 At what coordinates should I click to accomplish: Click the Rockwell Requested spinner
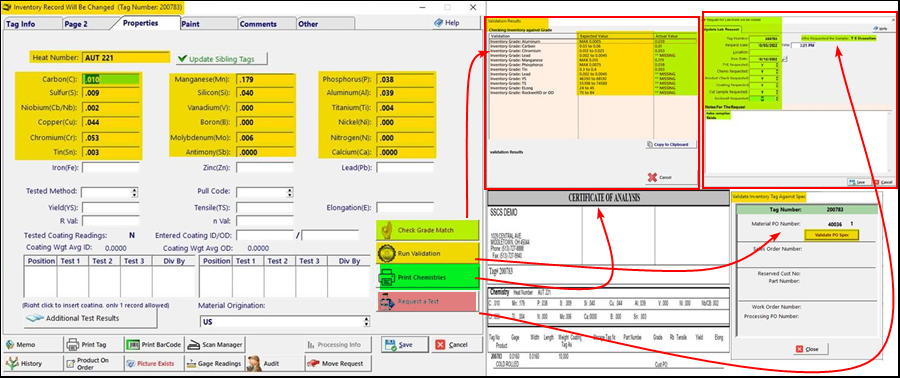point(777,99)
